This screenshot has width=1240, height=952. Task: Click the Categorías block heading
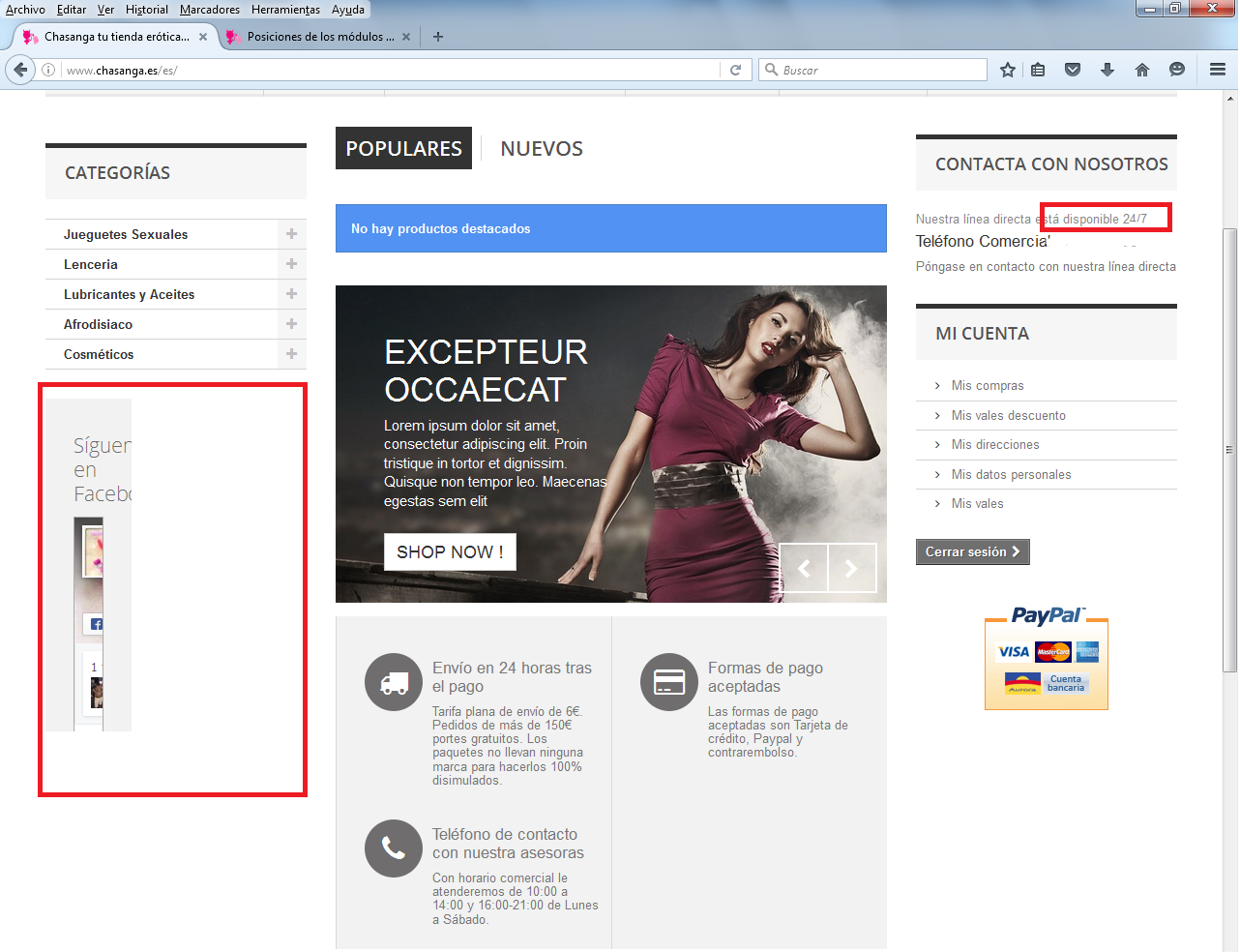click(117, 173)
